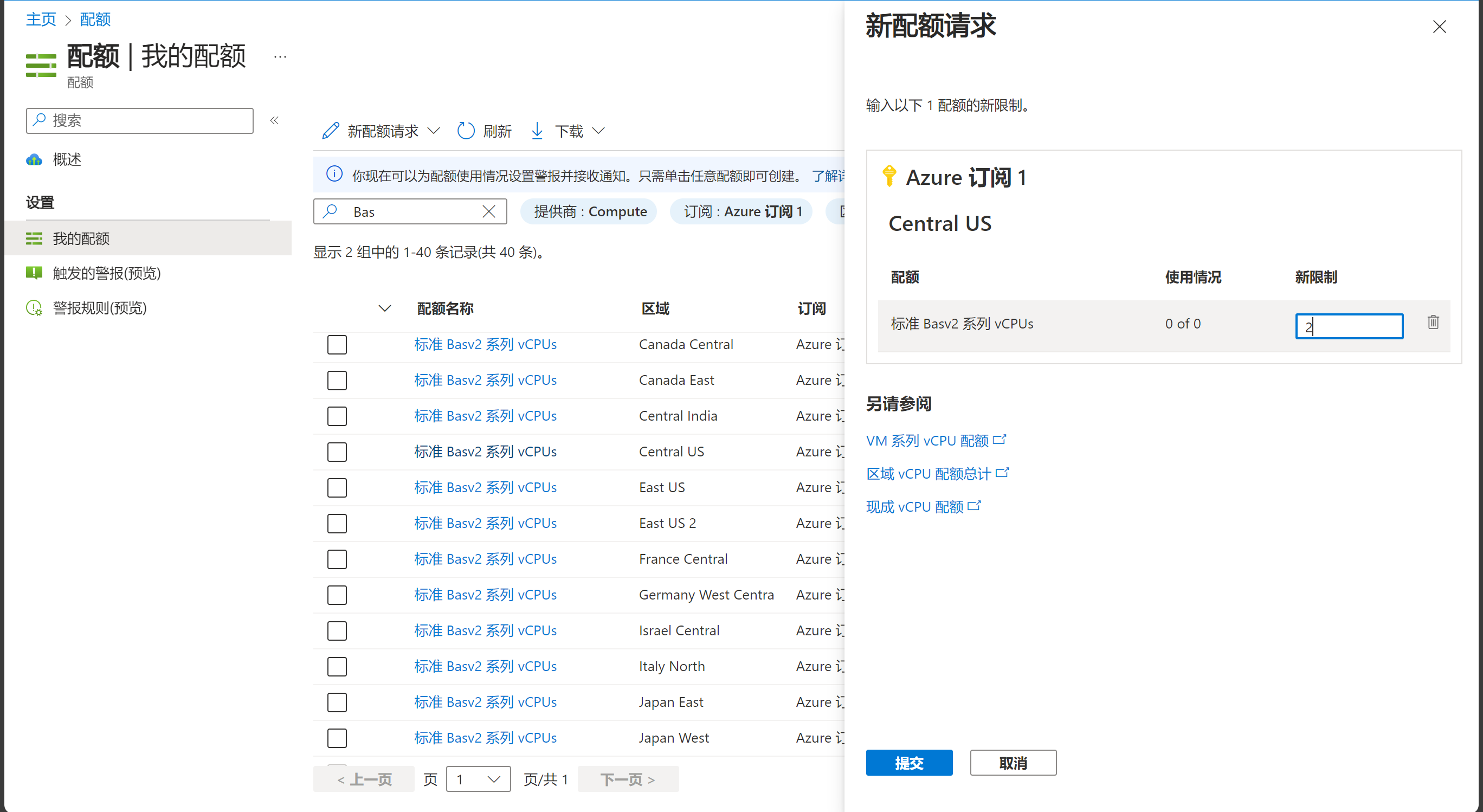Screen dimensions: 1483x812
Task: Expand the download dropdown arrow
Action: pyautogui.click(x=599, y=131)
